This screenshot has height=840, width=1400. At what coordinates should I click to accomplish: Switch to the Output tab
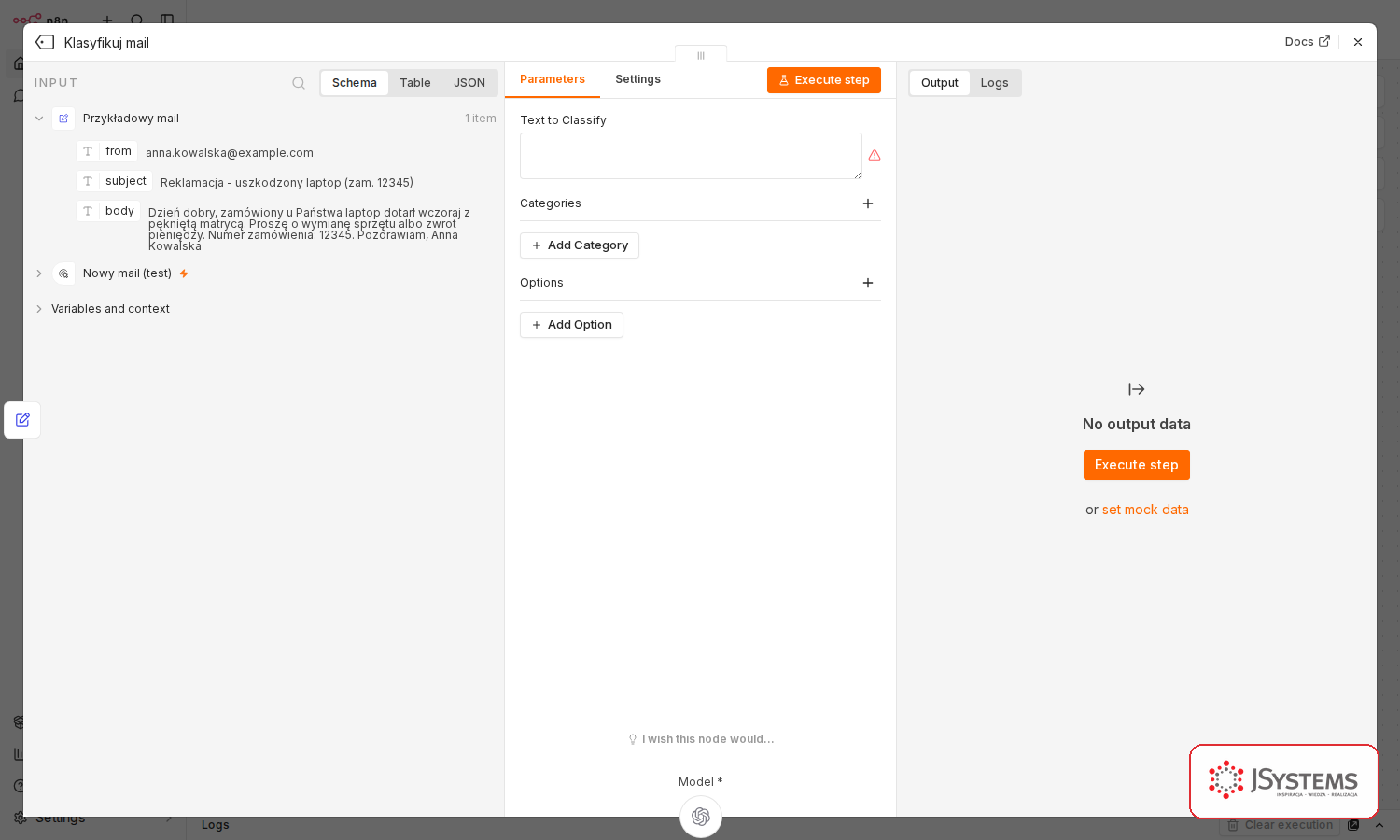(940, 83)
